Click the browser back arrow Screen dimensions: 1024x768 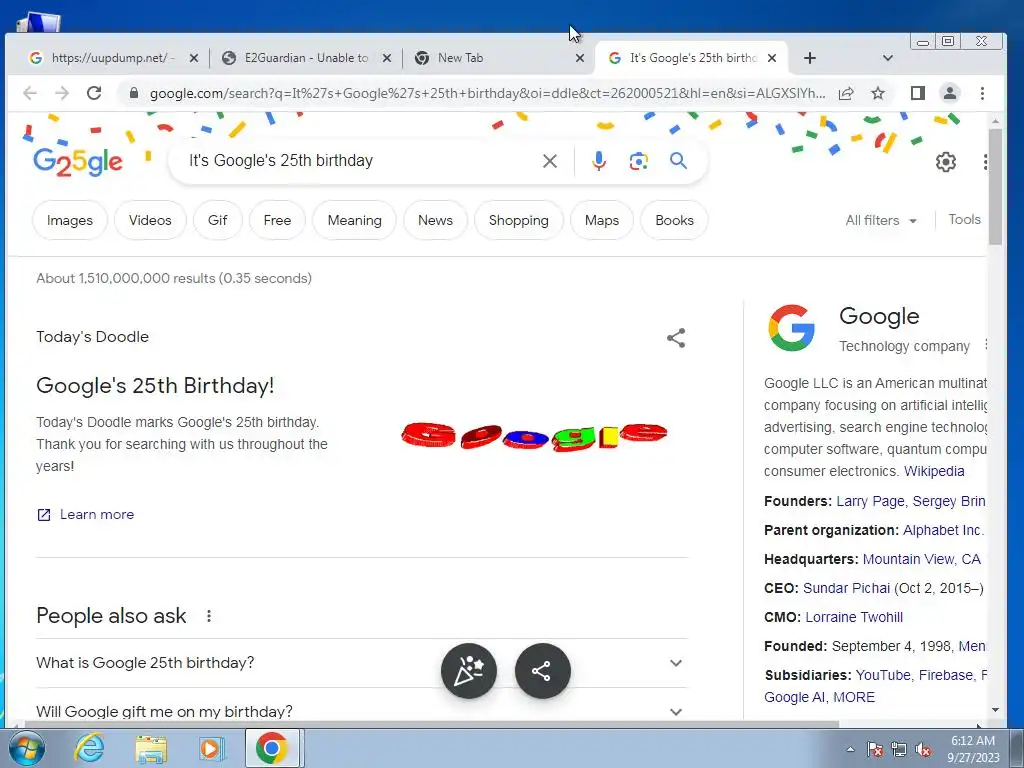(30, 93)
